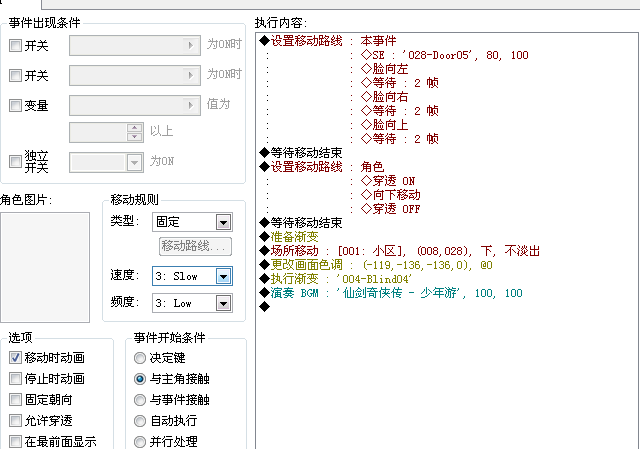This screenshot has width=640, height=449.
Task: Open the second 开关 selector field
Action: coord(135,76)
